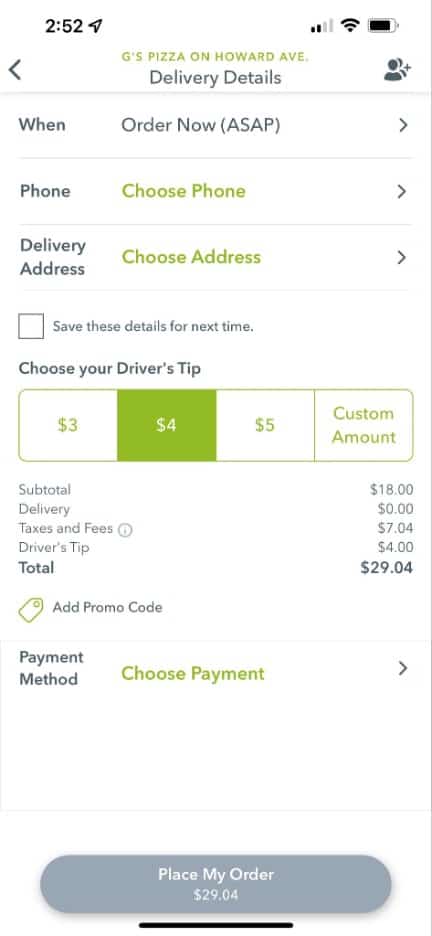The width and height of the screenshot is (432, 936).
Task: Select the $5 driver tip option
Action: point(265,425)
